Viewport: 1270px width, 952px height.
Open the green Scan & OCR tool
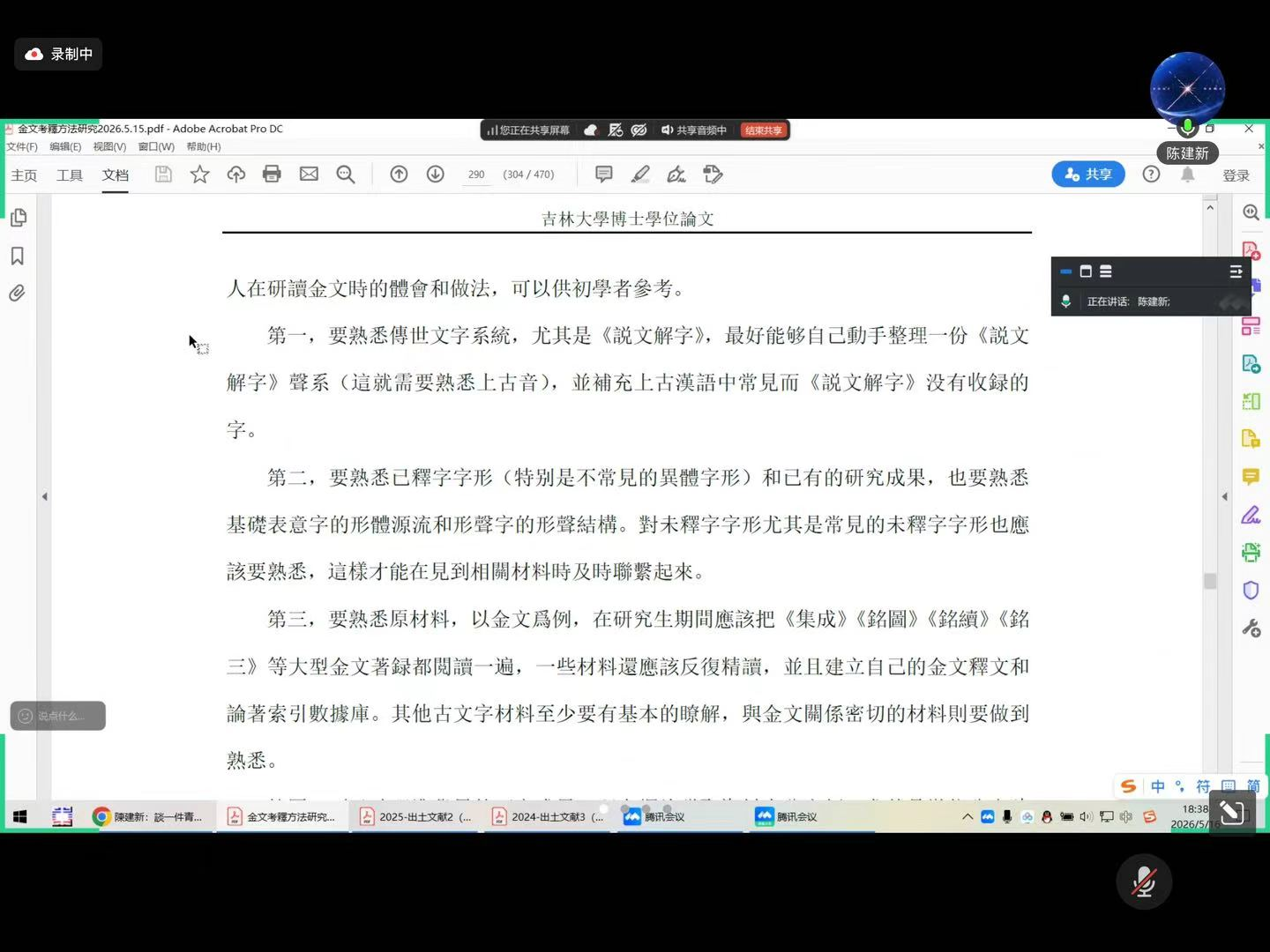tap(1251, 553)
